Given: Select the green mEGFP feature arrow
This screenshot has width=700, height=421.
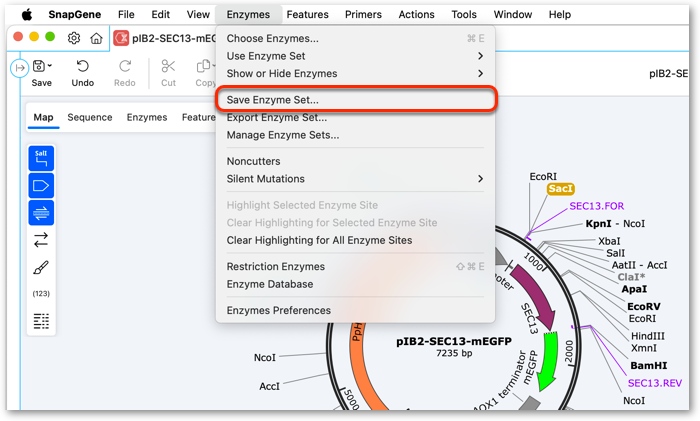Looking at the screenshot, I should (548, 361).
